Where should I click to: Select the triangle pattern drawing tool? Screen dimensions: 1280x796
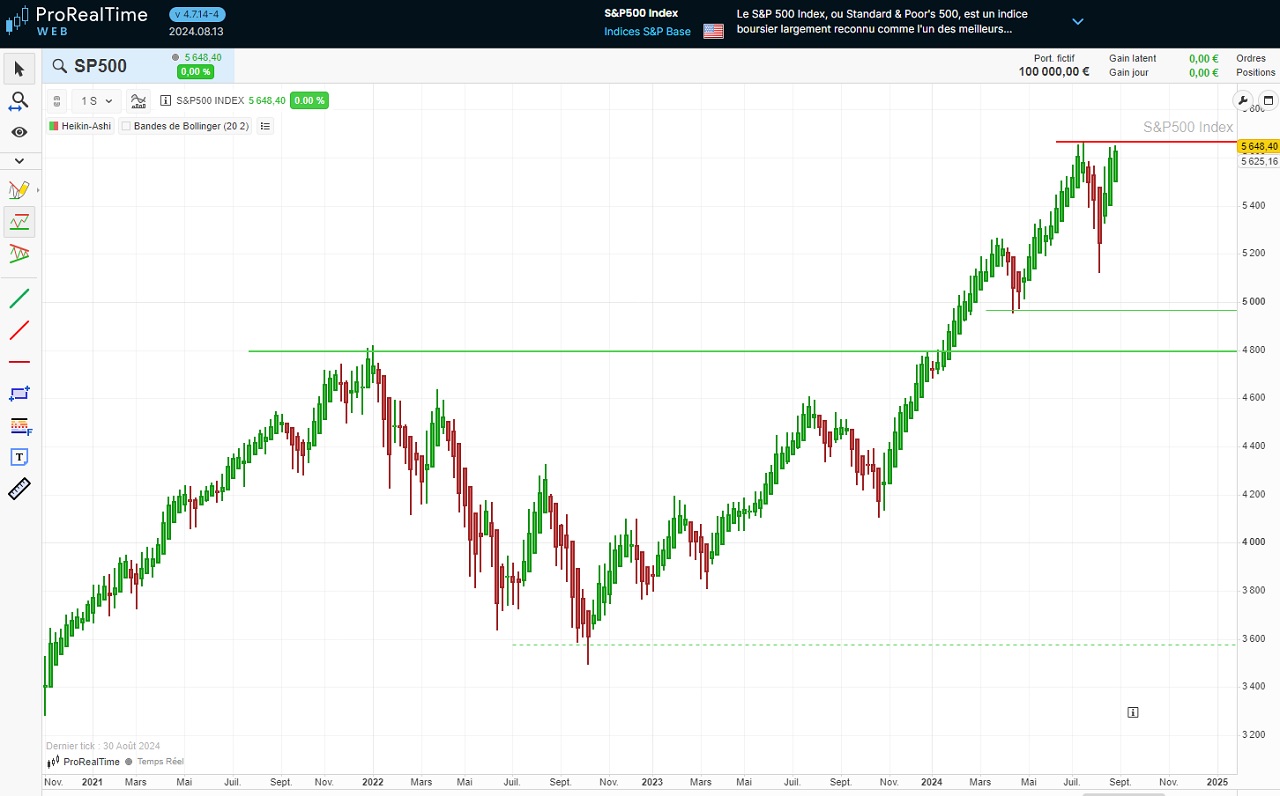click(19, 254)
